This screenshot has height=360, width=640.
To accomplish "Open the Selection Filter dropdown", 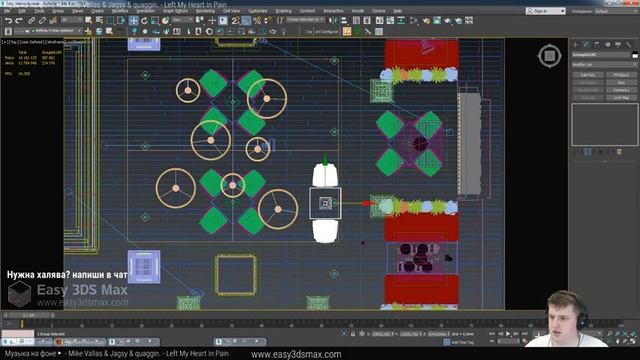I will (71, 20).
